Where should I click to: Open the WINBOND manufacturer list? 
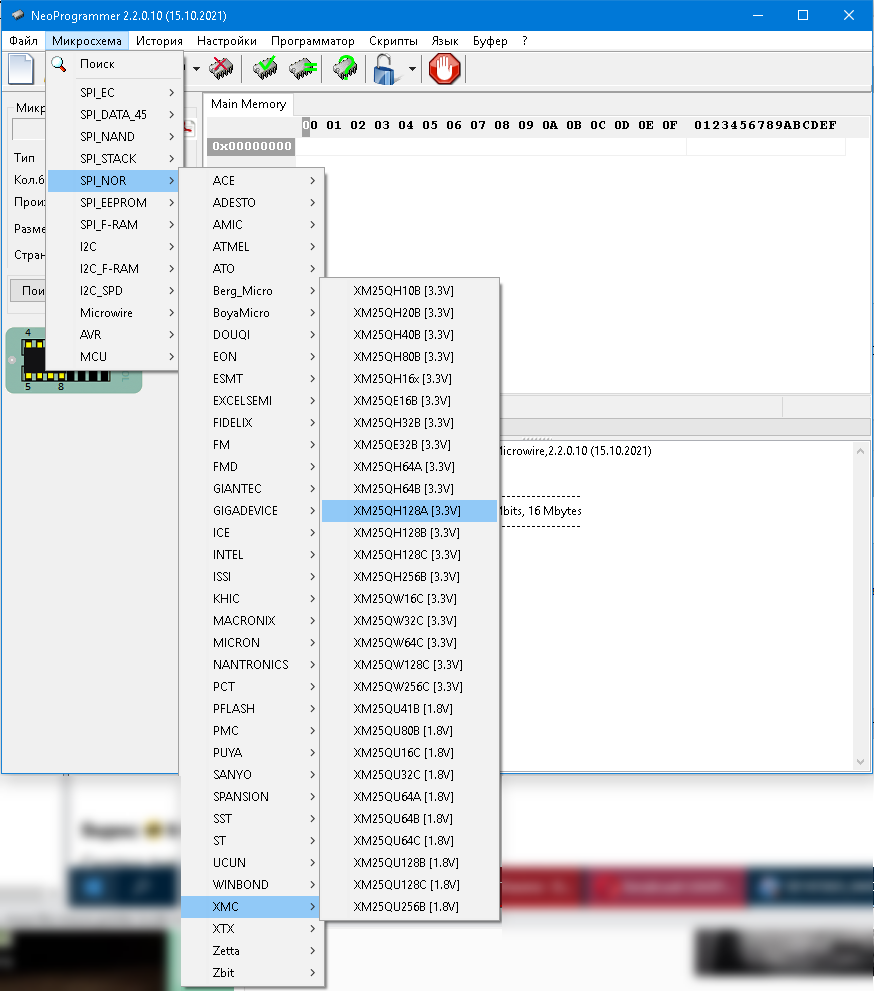252,885
